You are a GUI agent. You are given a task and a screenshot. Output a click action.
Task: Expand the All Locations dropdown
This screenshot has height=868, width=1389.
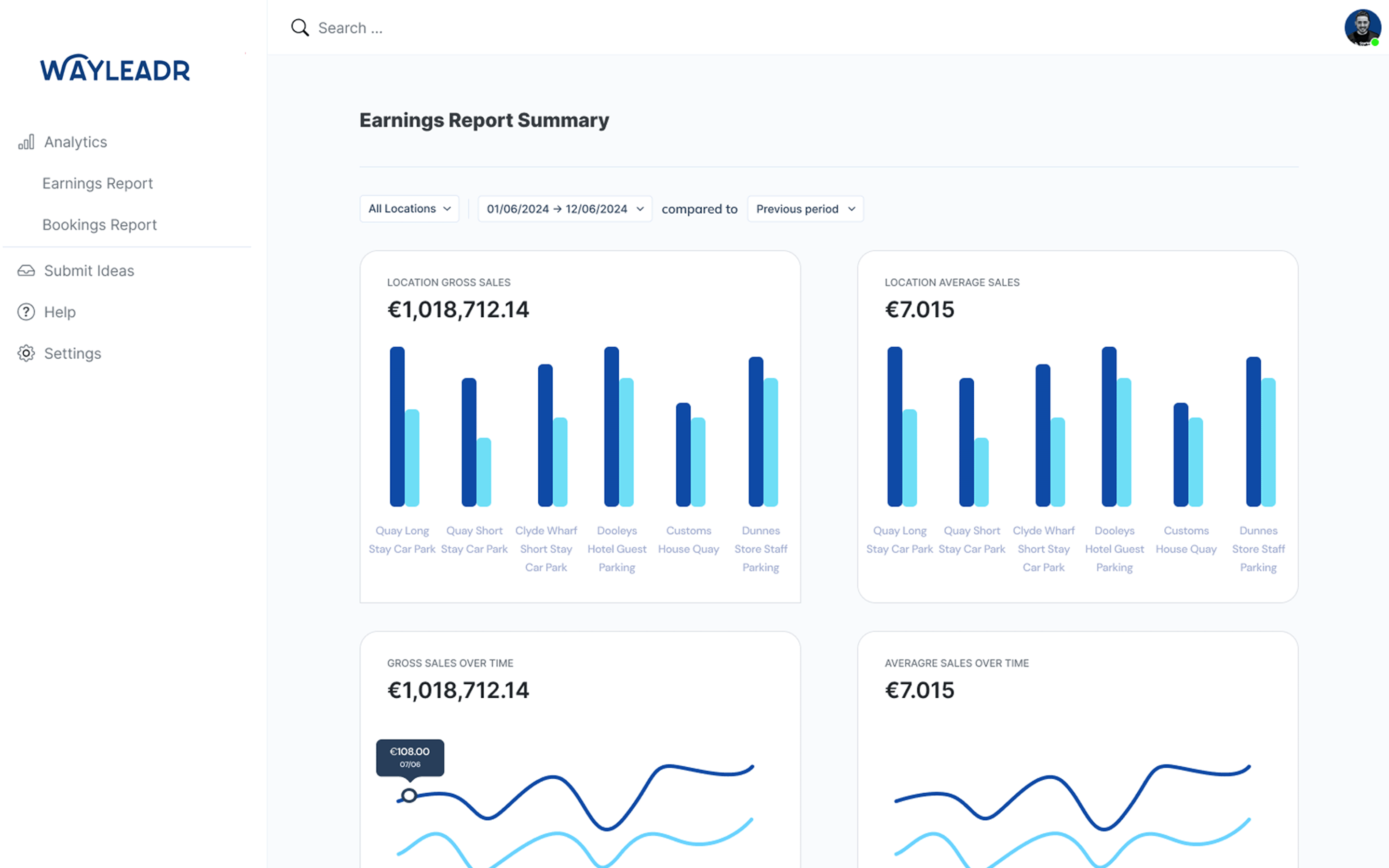[x=408, y=209]
